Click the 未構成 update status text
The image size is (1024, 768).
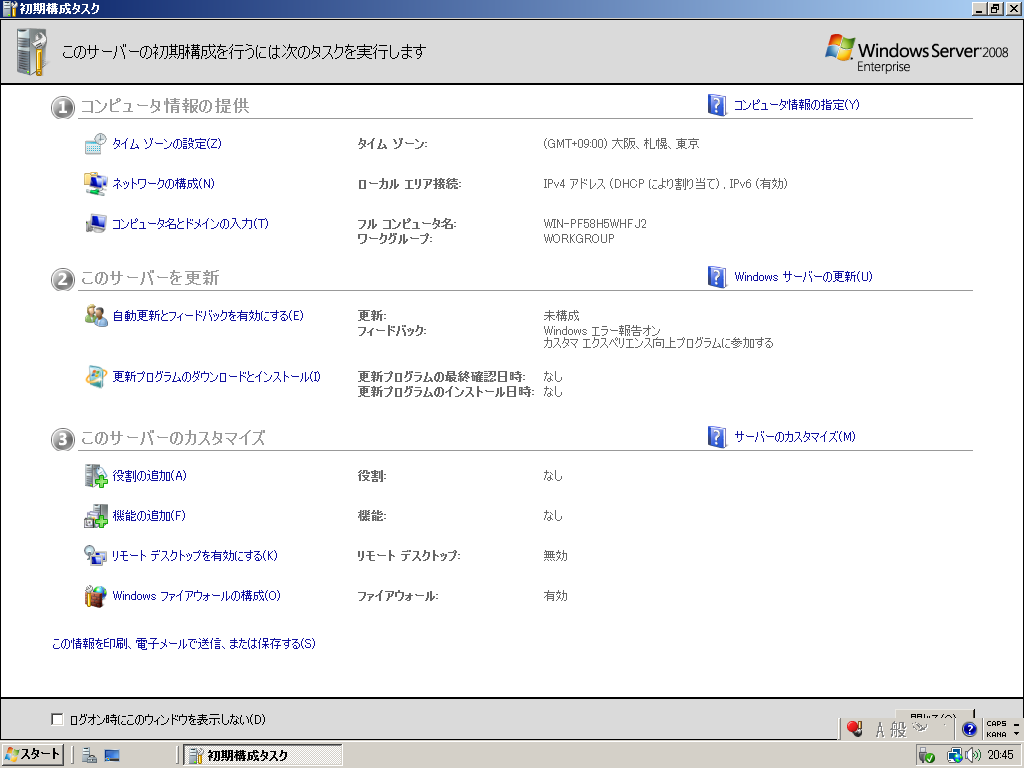click(x=561, y=315)
